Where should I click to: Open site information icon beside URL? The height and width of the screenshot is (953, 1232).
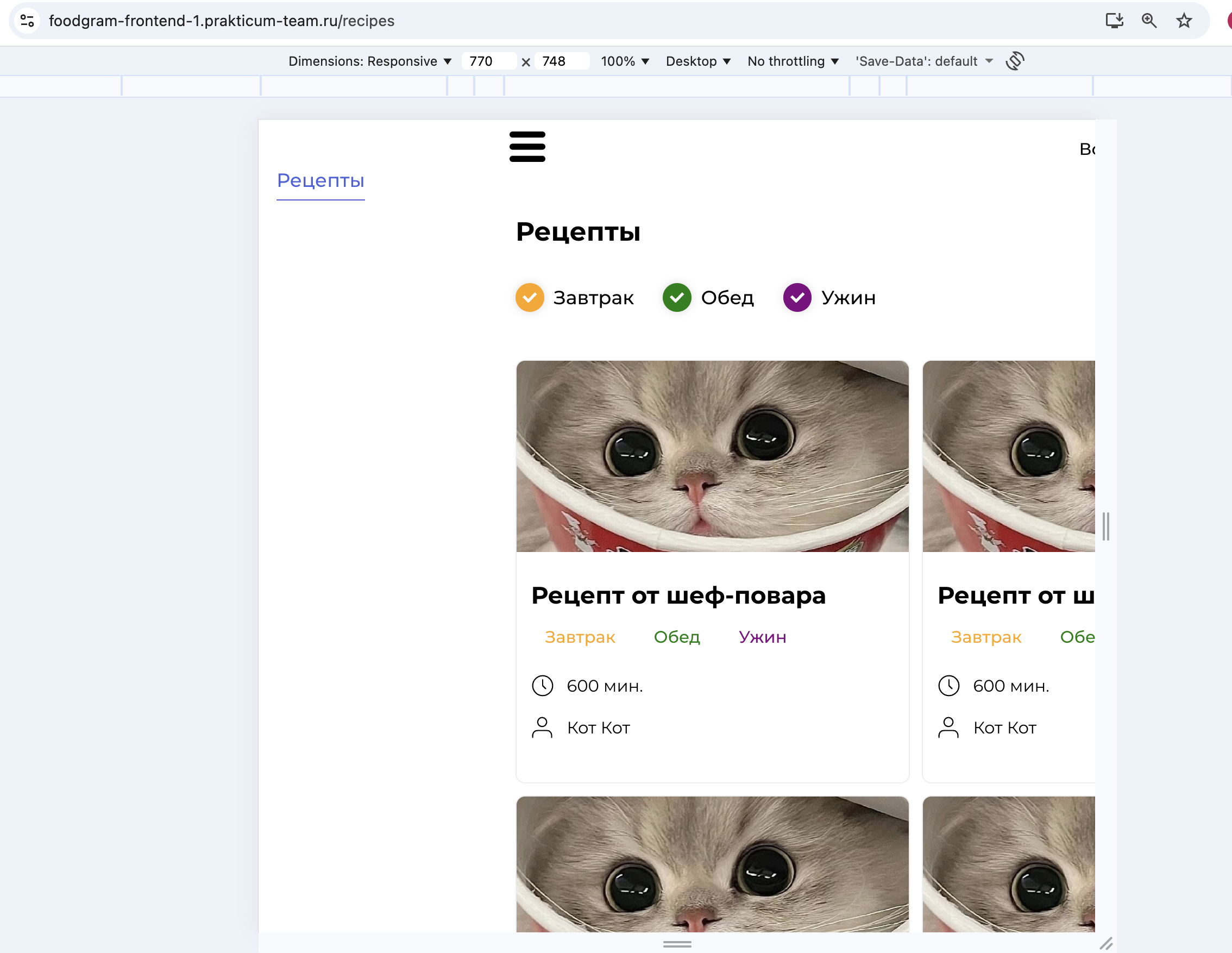click(x=27, y=21)
